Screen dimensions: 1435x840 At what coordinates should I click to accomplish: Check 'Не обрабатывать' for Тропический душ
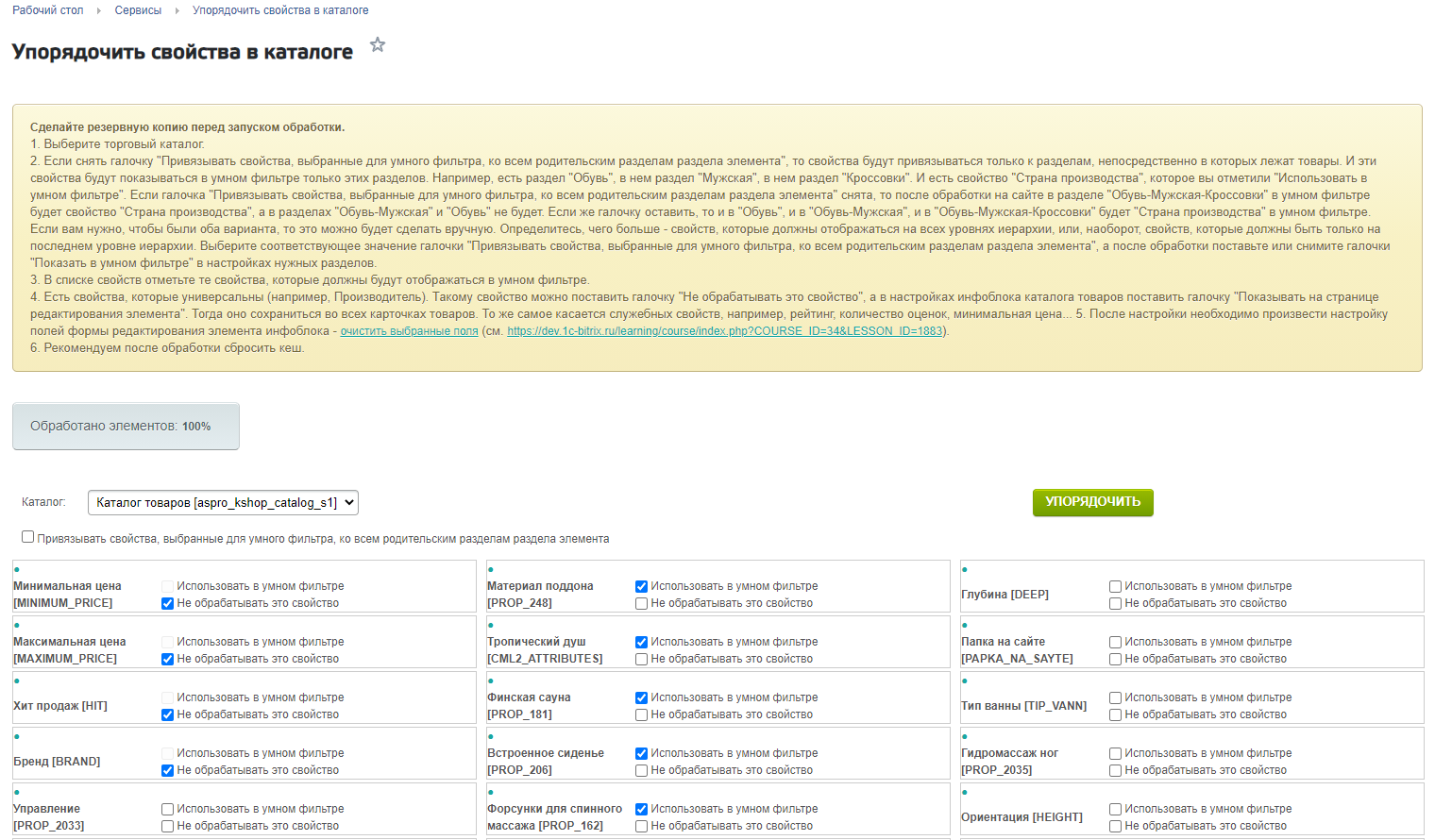[x=641, y=660]
